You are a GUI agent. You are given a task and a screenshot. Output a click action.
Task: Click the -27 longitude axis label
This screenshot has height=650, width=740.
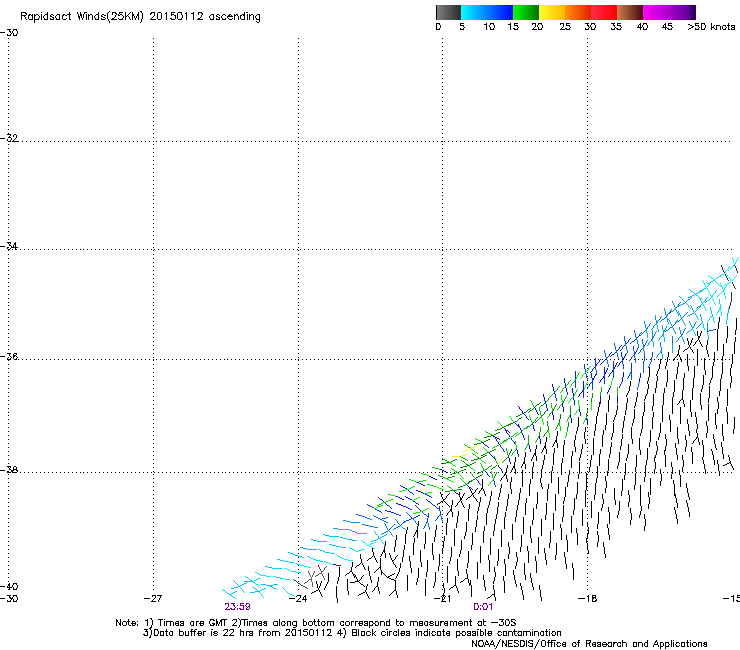pyautogui.click(x=153, y=599)
